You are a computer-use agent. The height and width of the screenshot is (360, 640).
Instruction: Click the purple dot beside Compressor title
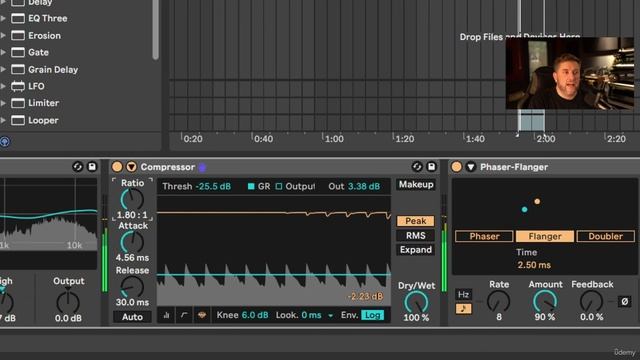[202, 167]
